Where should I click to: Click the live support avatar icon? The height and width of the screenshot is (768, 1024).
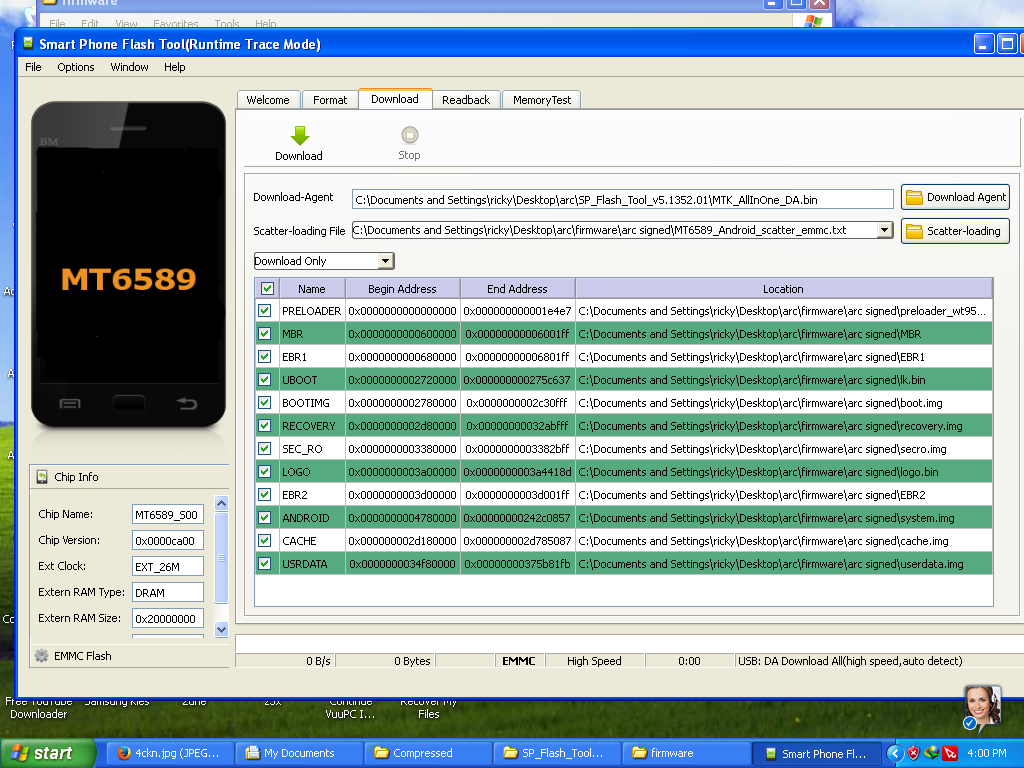982,707
